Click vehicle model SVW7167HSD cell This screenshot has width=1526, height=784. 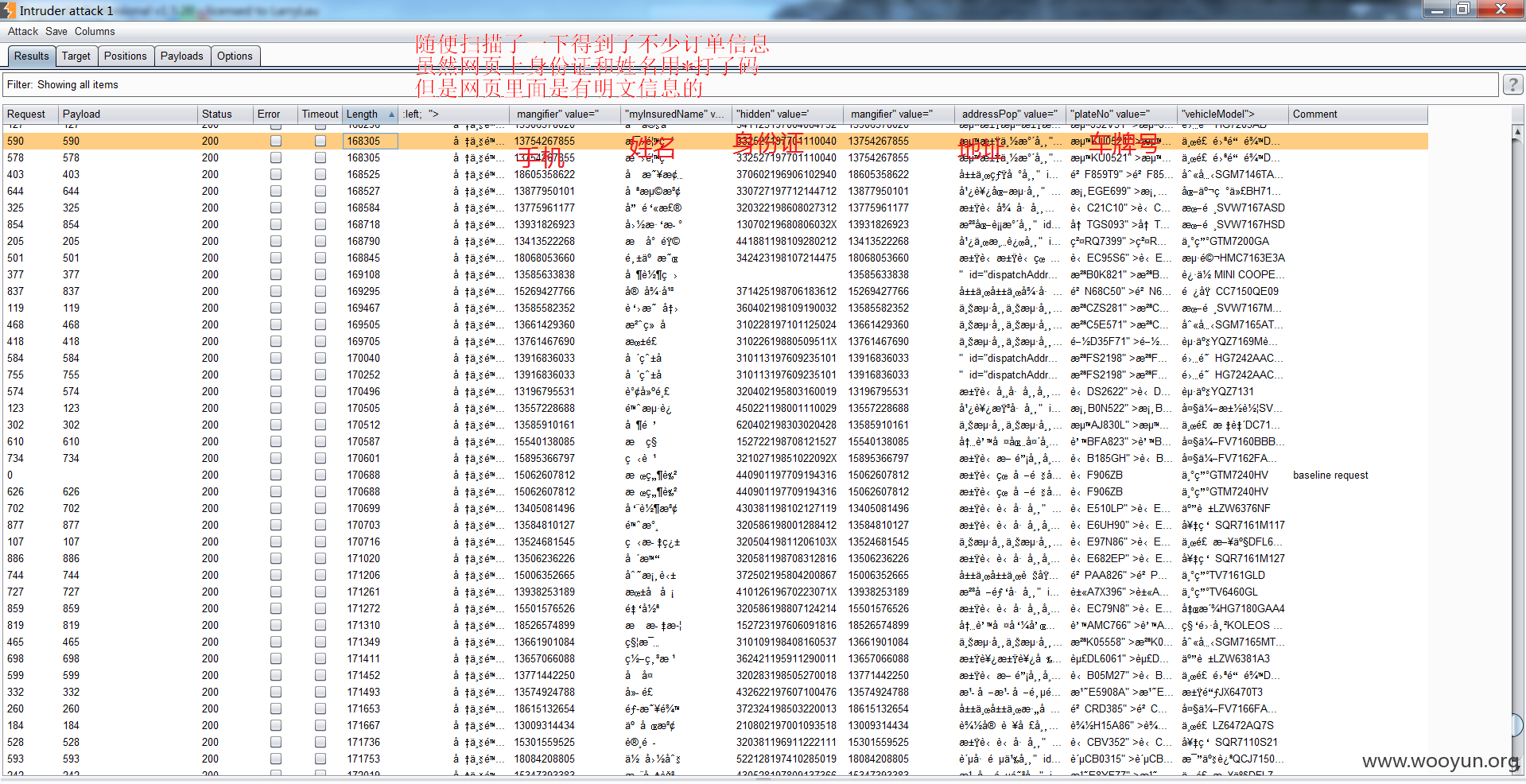point(1233,224)
